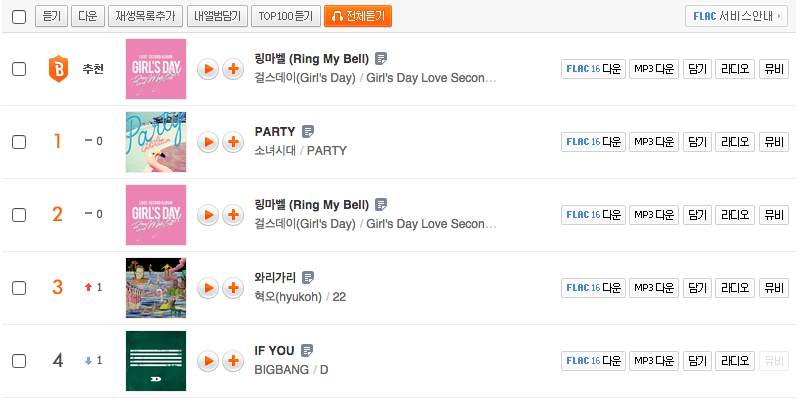Select the checkbox for rank 4 IF YOU
The image size is (802, 403).
tap(19, 361)
